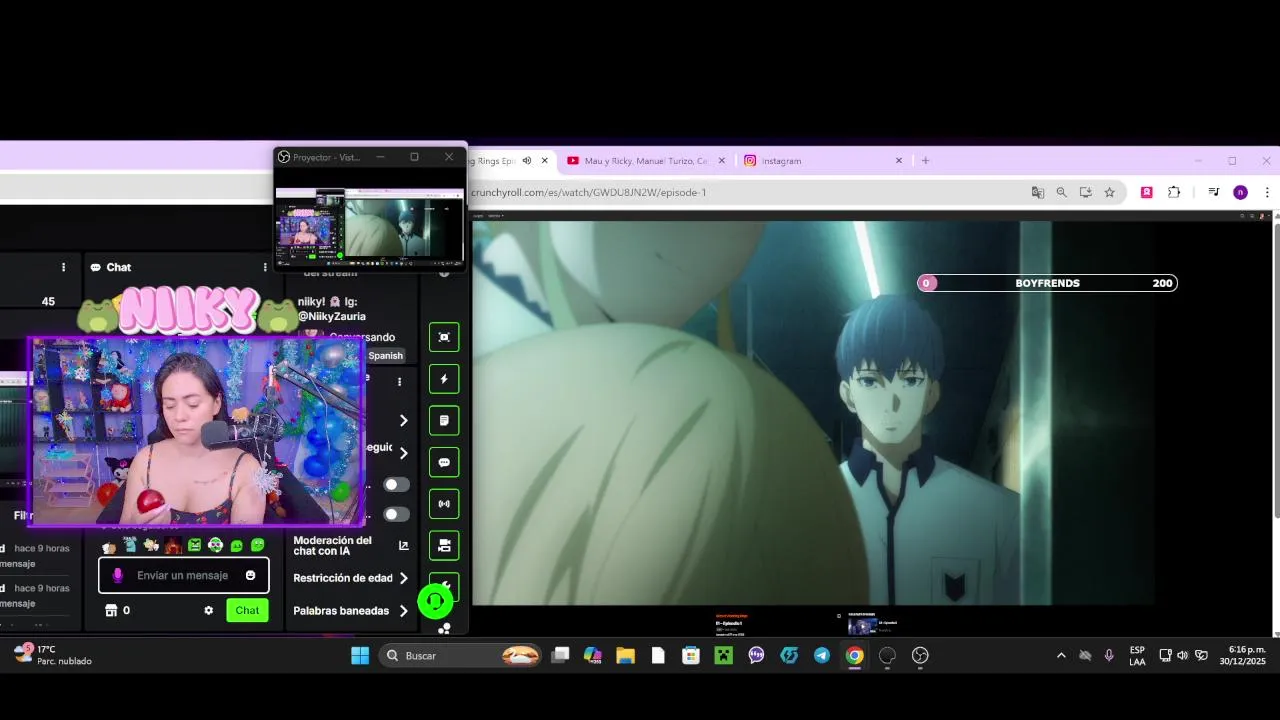
Task: Open the media controls icon in Chrome toolbar
Action: coord(1213,192)
